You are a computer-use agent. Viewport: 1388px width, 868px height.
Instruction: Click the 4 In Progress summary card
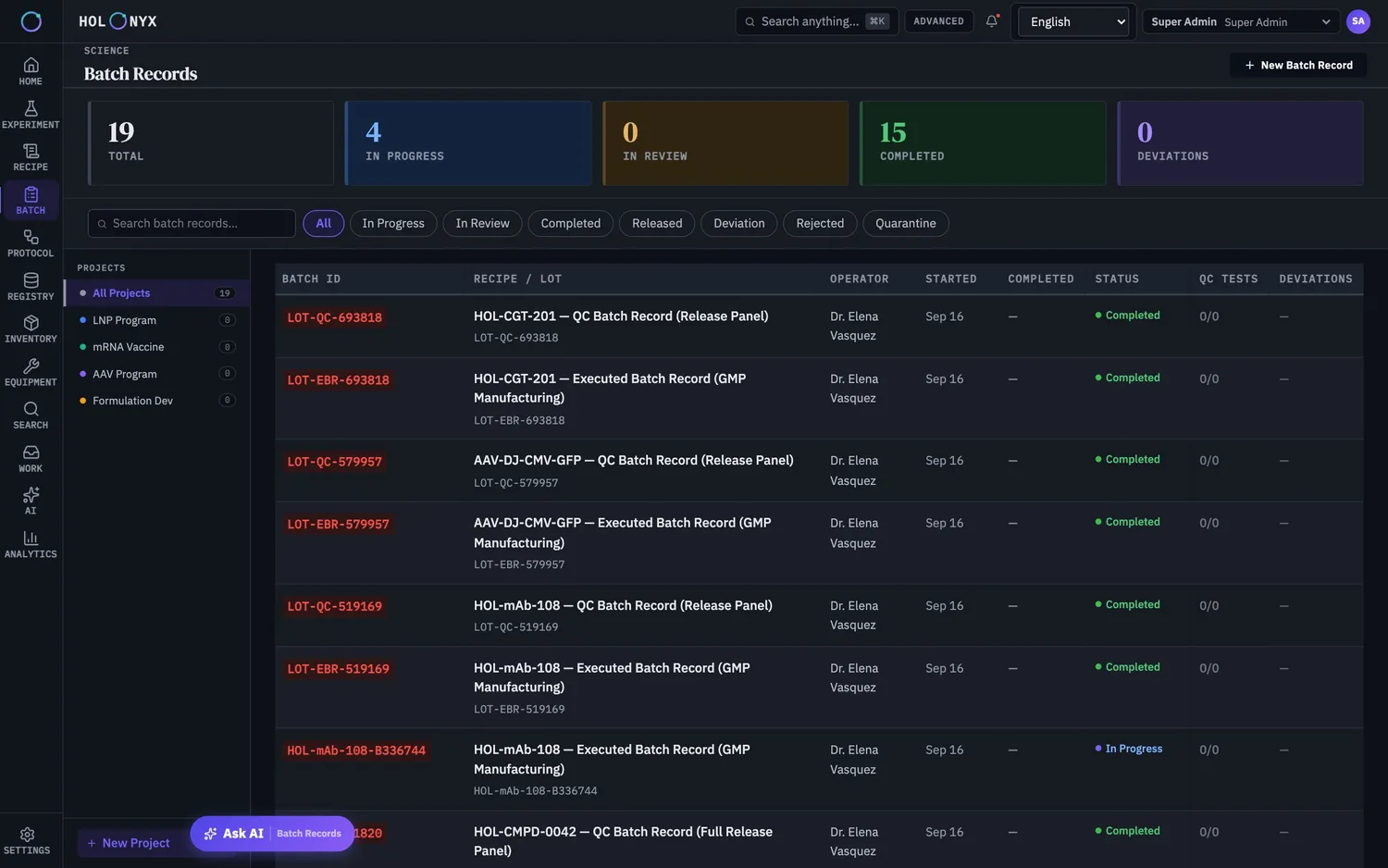pyautogui.click(x=468, y=143)
